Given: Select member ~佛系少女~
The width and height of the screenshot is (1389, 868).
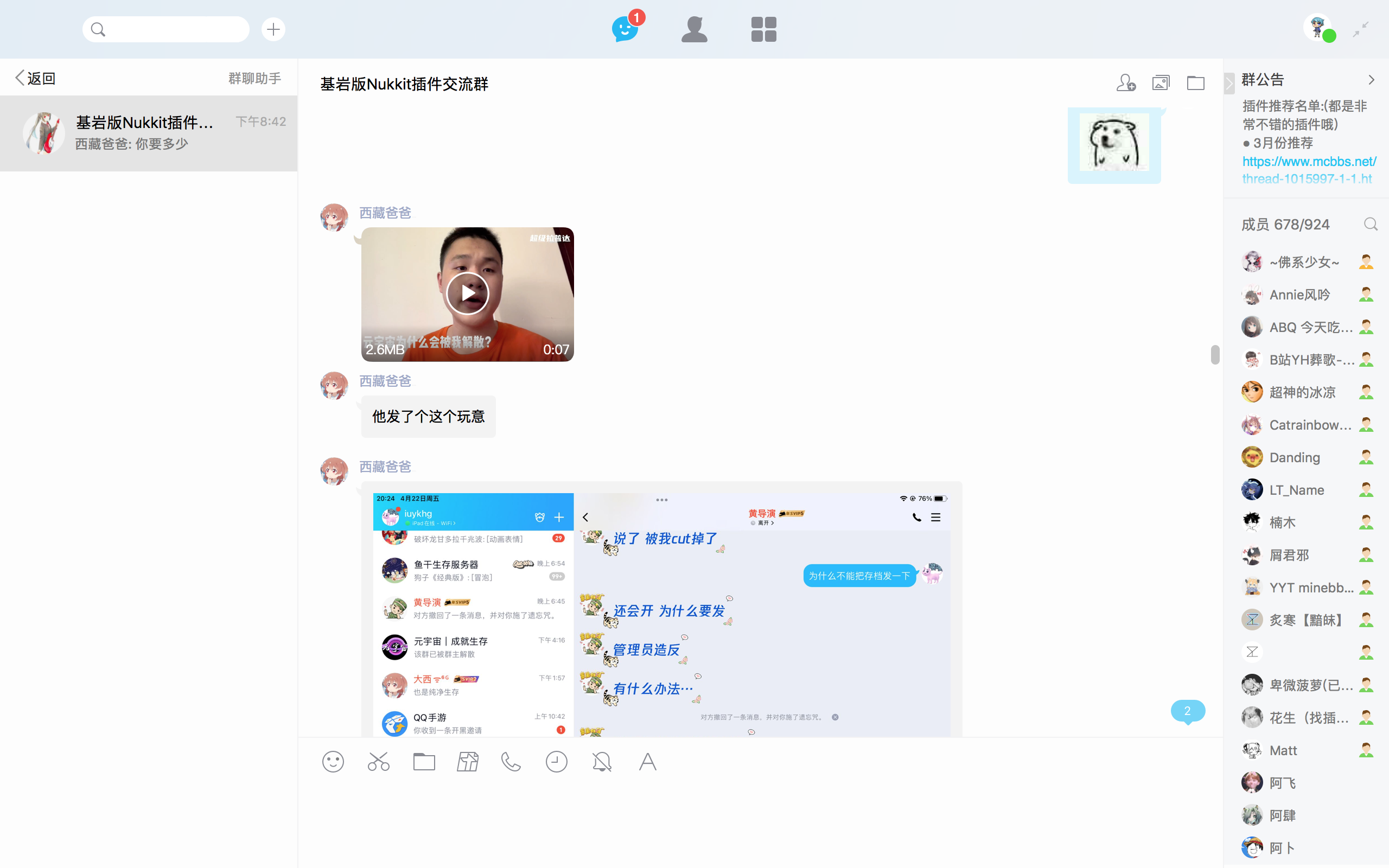Looking at the screenshot, I should click(x=1307, y=263).
